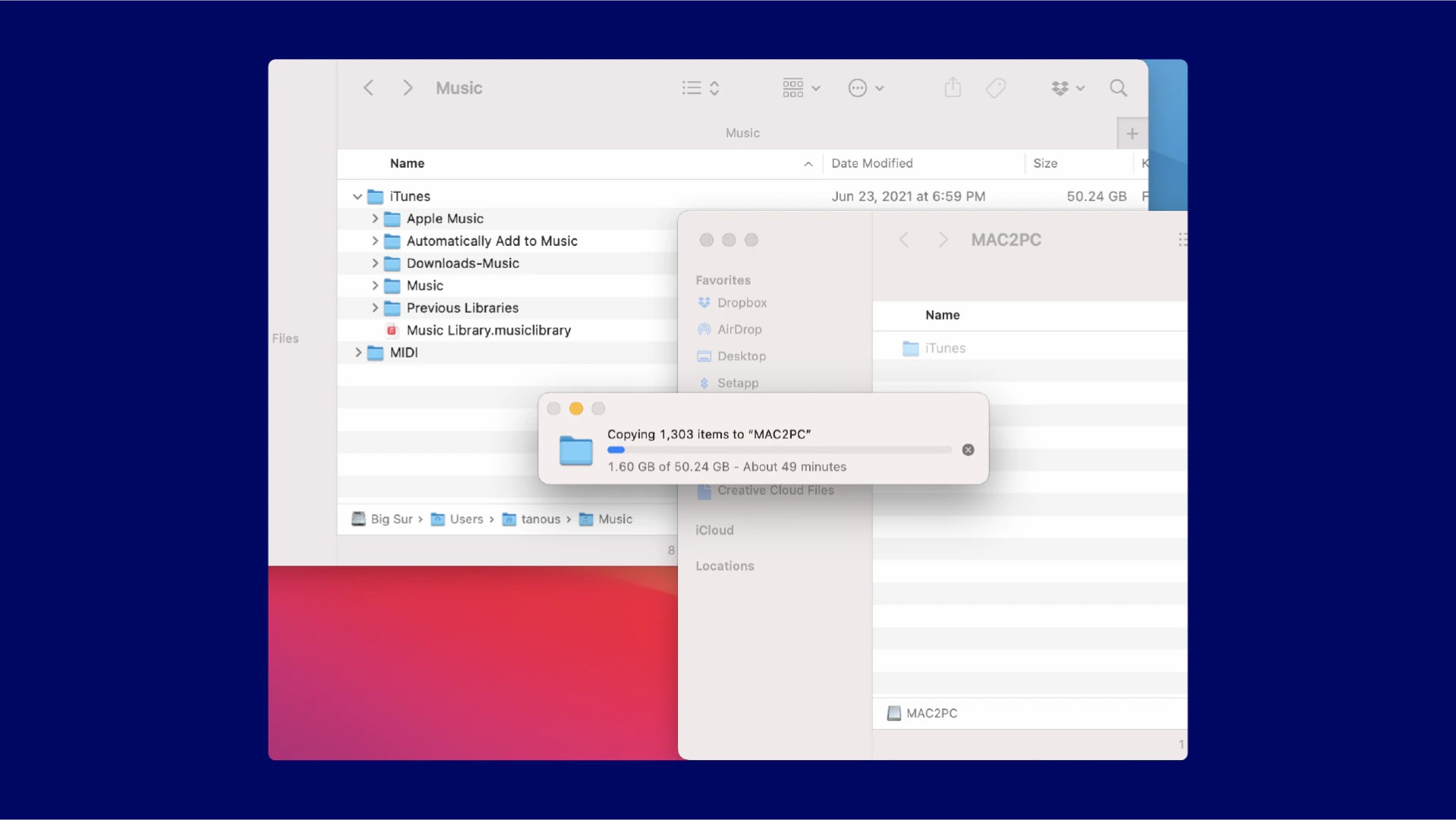Select iTunes folder in MAC2PC window
The width and height of the screenshot is (1456, 820).
coord(934,348)
